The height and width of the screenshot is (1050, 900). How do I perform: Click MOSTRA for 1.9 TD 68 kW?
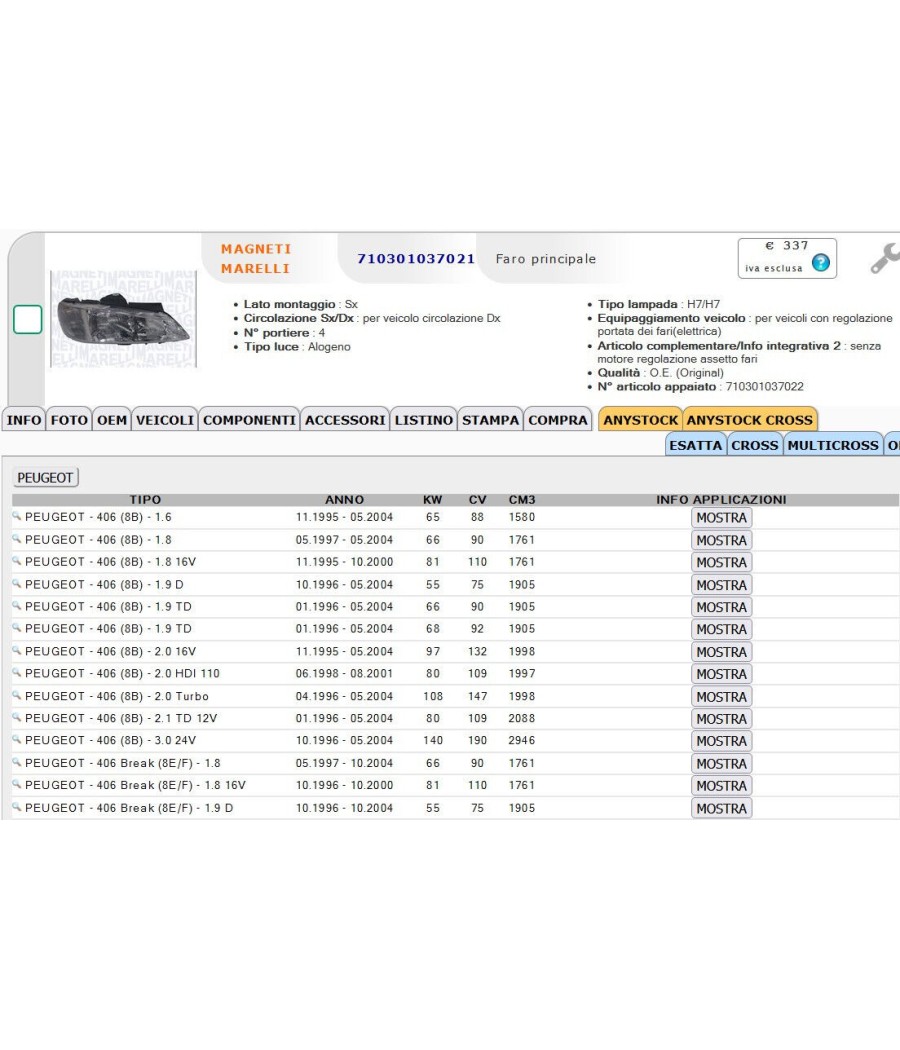tap(721, 629)
